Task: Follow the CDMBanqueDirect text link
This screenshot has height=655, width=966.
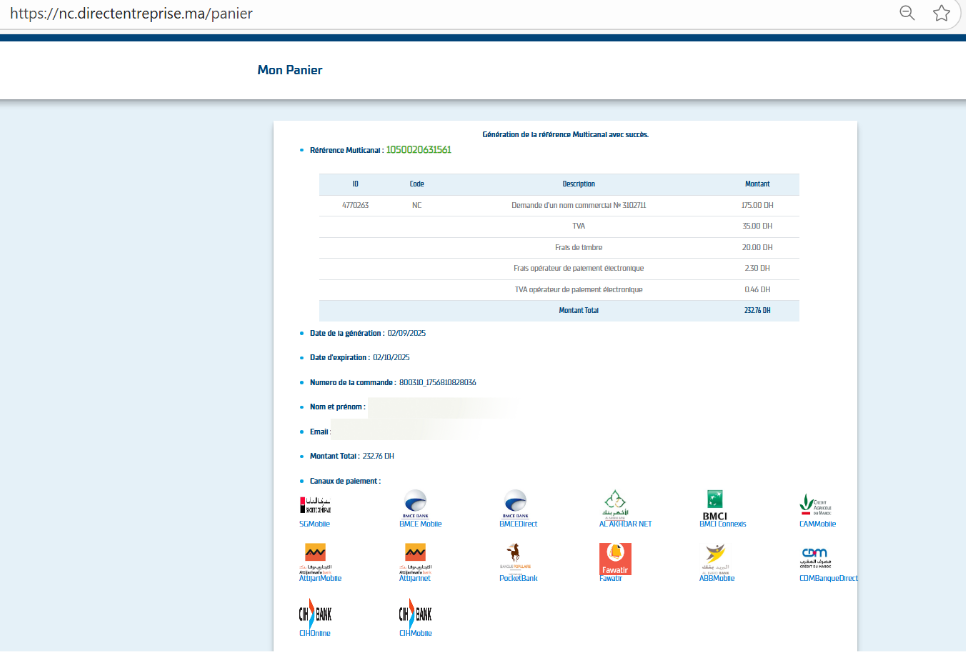Action: tap(829, 578)
